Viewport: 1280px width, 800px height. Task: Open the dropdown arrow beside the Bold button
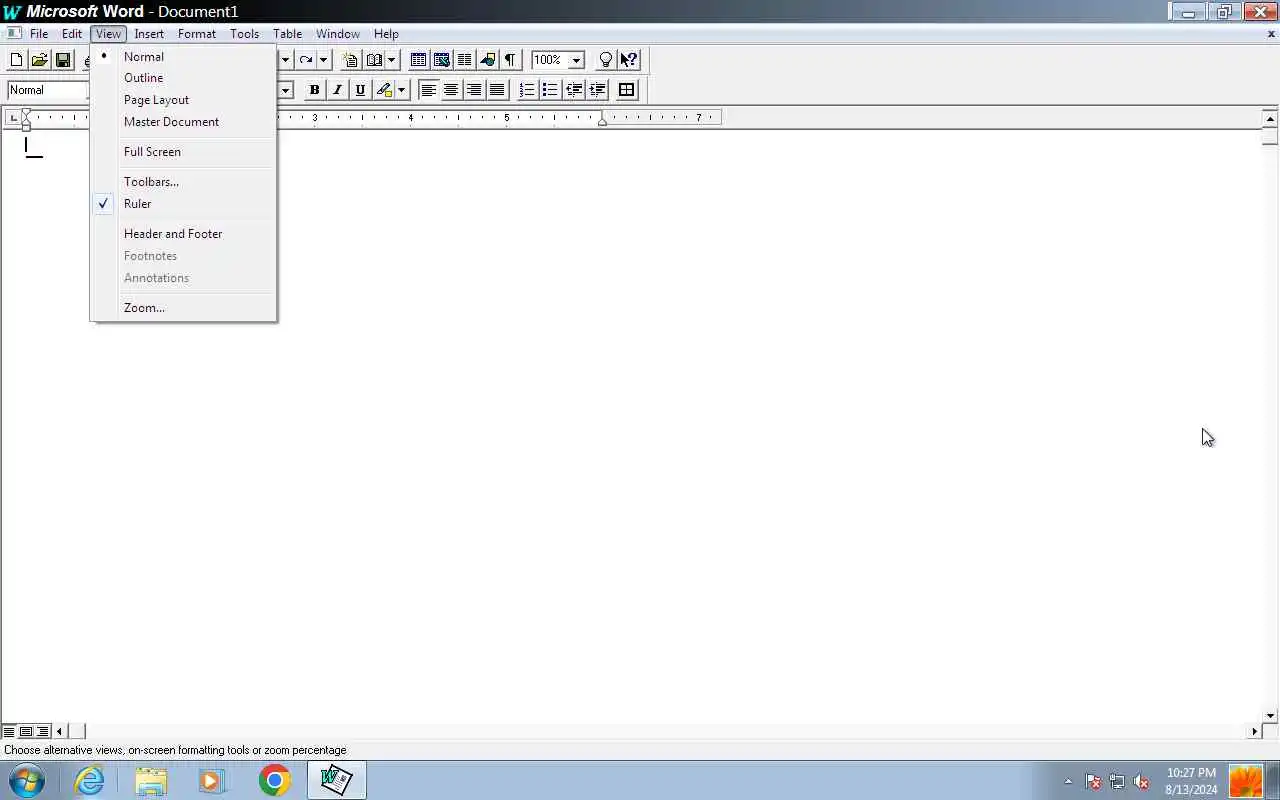(285, 90)
